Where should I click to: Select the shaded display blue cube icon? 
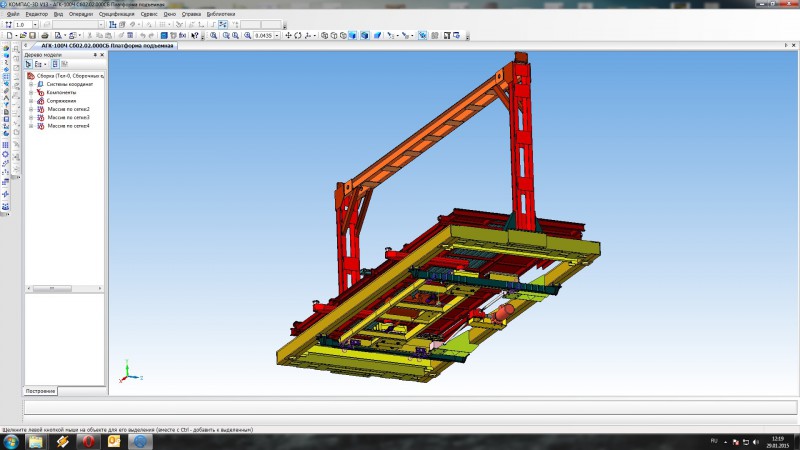pos(353,36)
